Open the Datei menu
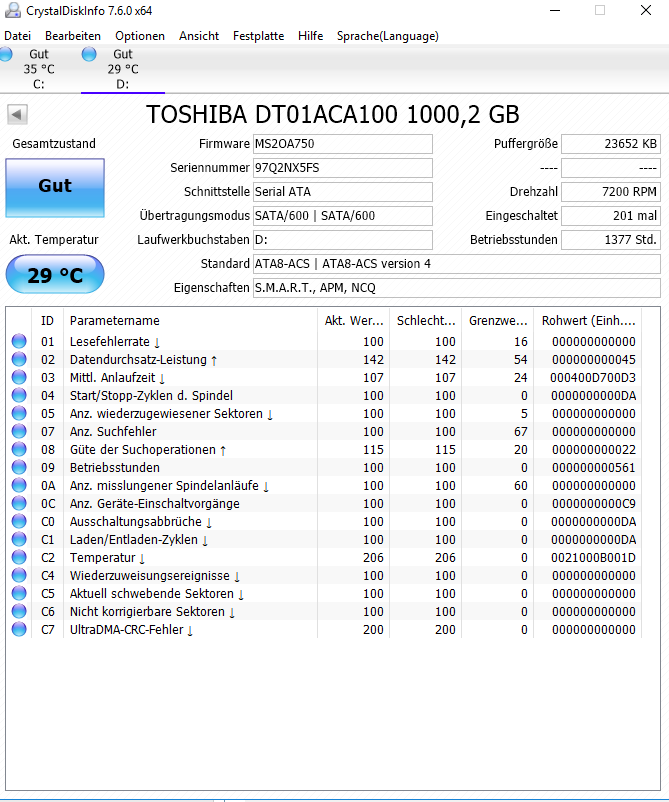Image resolution: width=669 pixels, height=802 pixels. [x=17, y=36]
